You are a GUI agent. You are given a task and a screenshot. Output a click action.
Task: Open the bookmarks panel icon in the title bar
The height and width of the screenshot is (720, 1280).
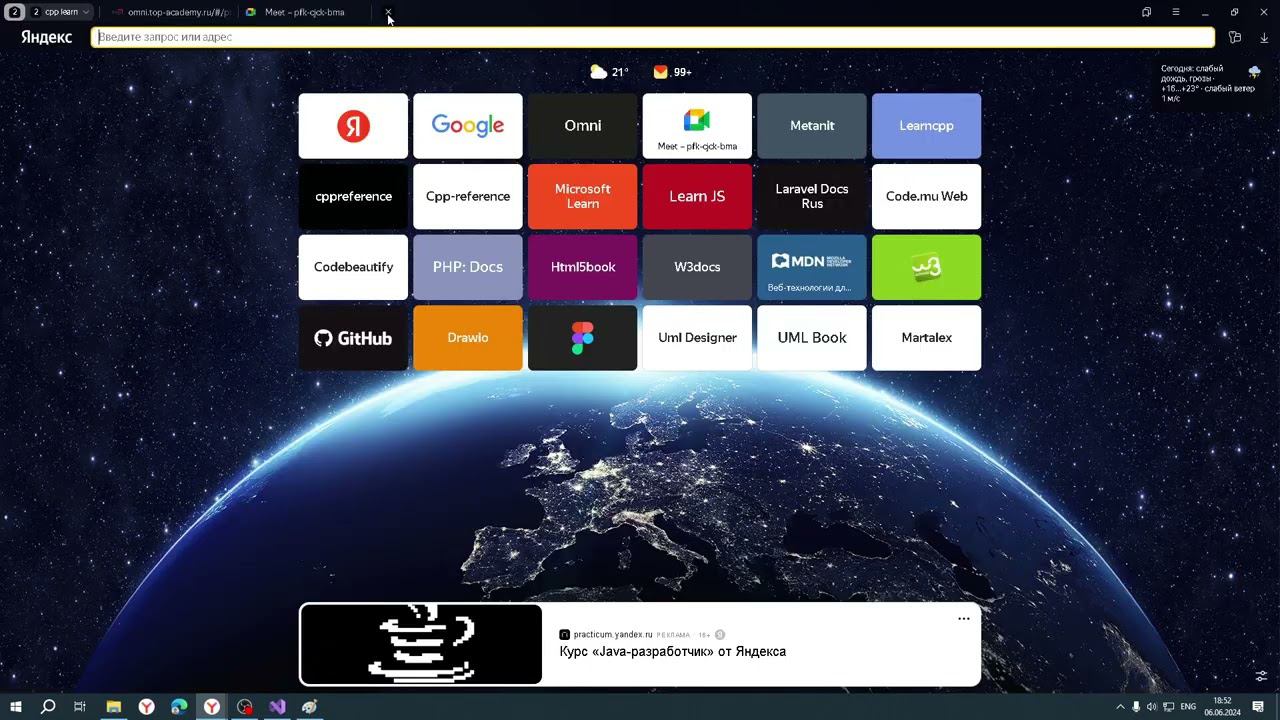[x=1146, y=12]
